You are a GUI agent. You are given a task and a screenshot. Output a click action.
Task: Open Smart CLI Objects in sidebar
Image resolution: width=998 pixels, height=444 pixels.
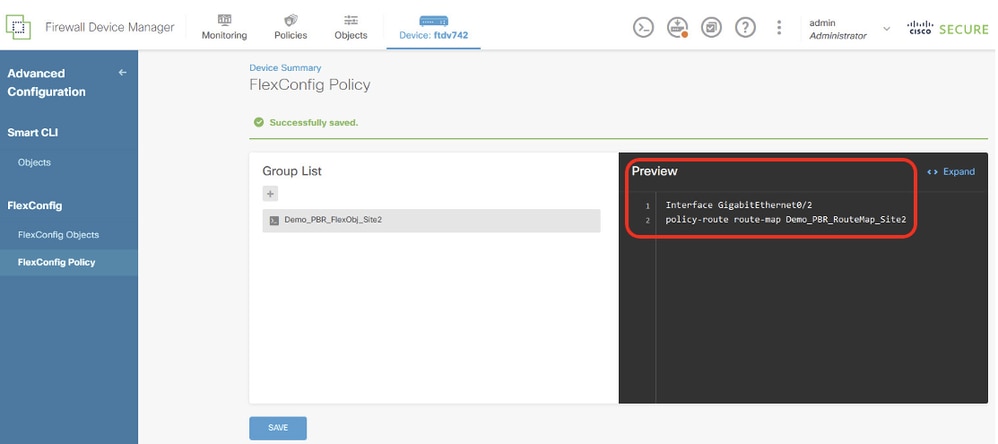34,162
